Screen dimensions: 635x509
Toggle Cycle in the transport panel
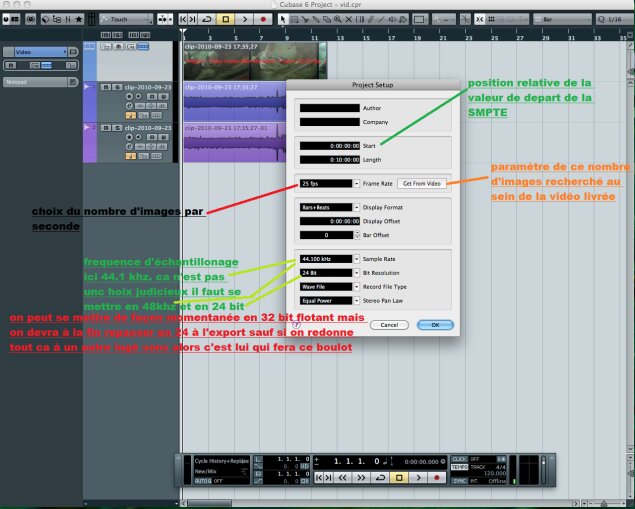[x=380, y=478]
